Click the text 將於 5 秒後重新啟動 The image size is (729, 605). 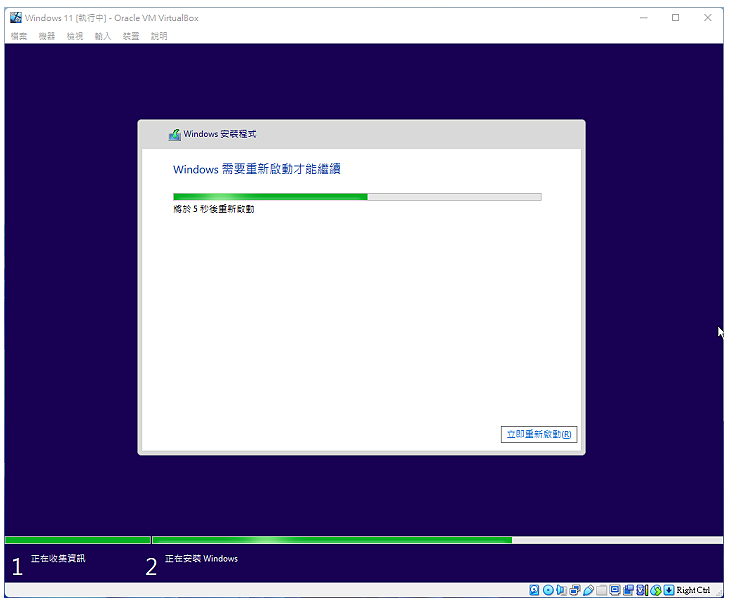[x=214, y=209]
